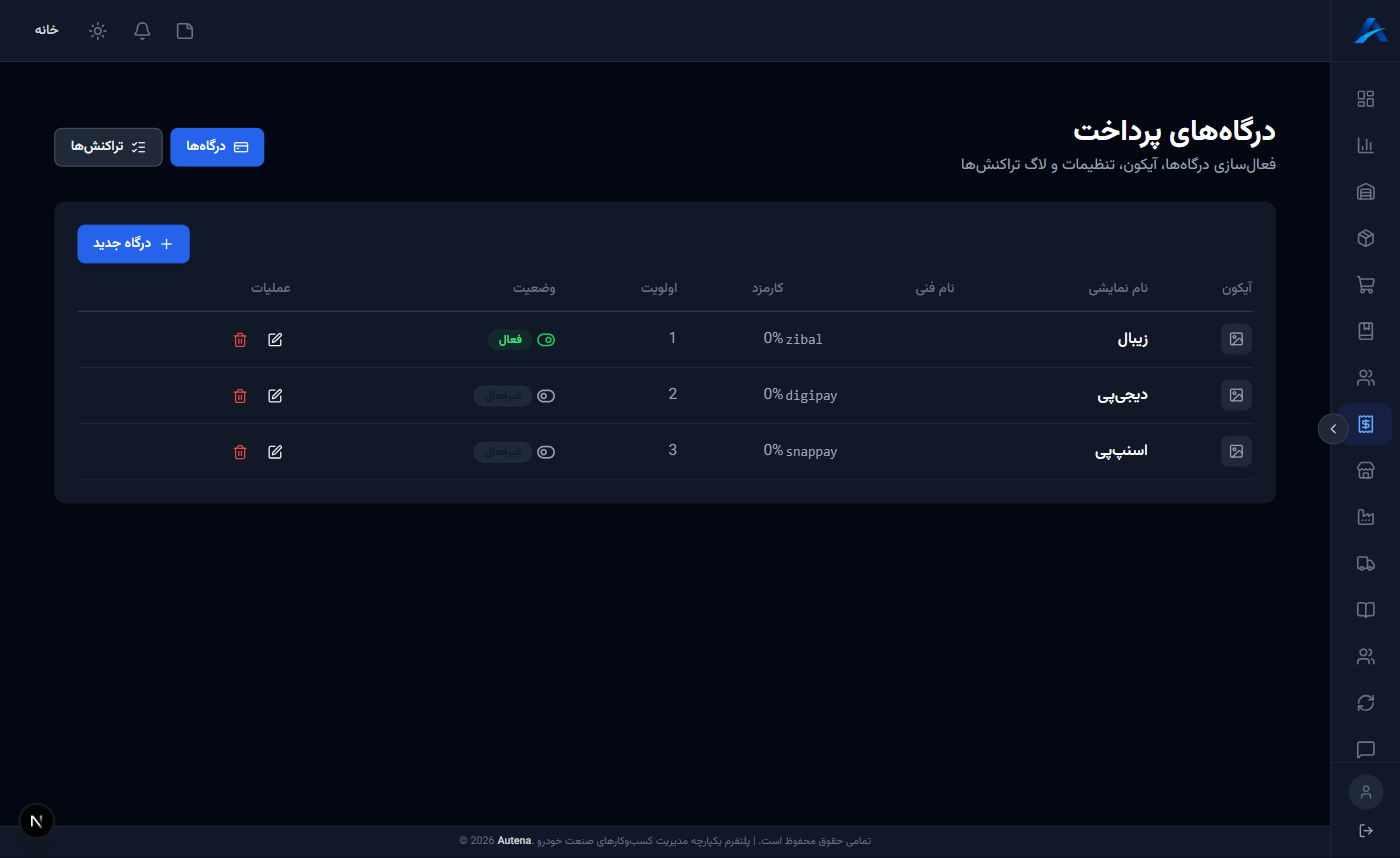
Task: Click the technical name zibal
Action: point(804,340)
